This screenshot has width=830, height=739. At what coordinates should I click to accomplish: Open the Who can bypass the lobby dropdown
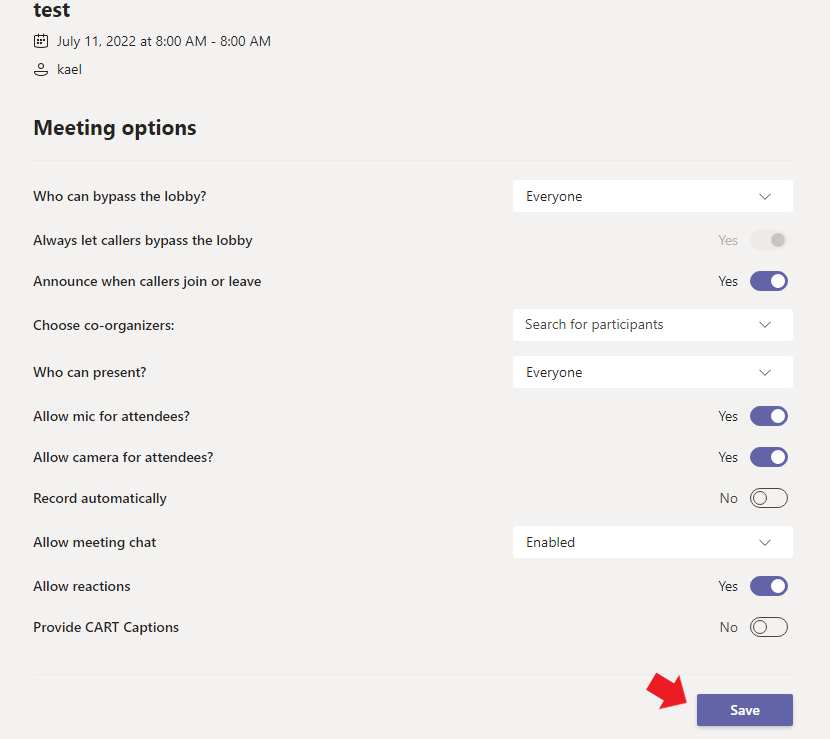652,196
